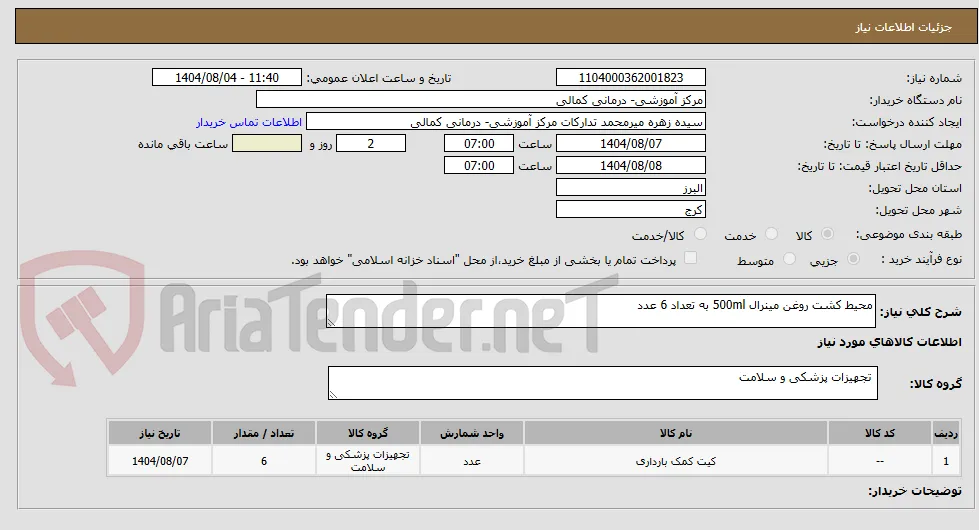Click table cell with unit عدد

click(472, 461)
